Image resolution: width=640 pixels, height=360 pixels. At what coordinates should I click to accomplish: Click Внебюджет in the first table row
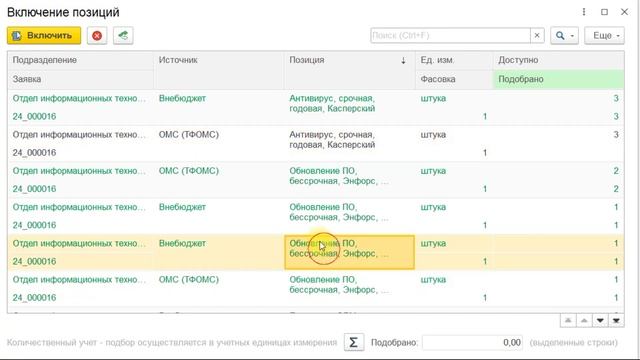coord(182,98)
